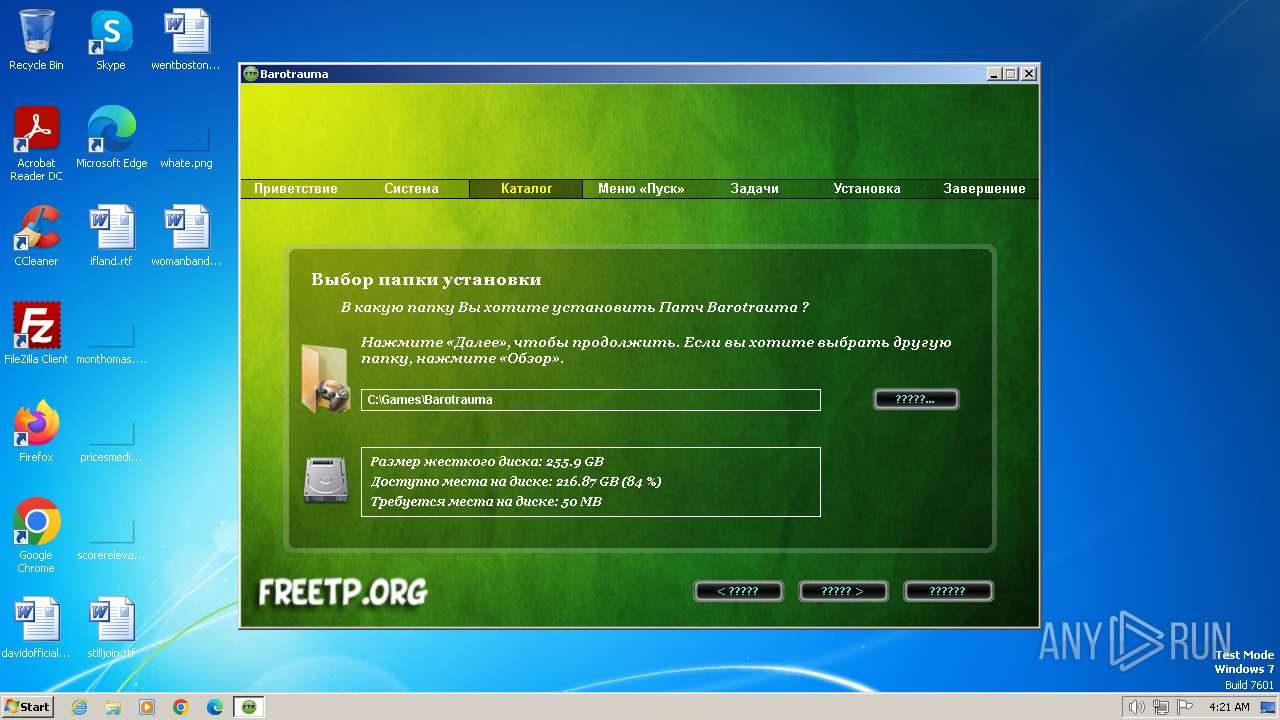Click the 'Доступно места на диске' line
Viewport: 1280px width, 720px height.
(516, 482)
